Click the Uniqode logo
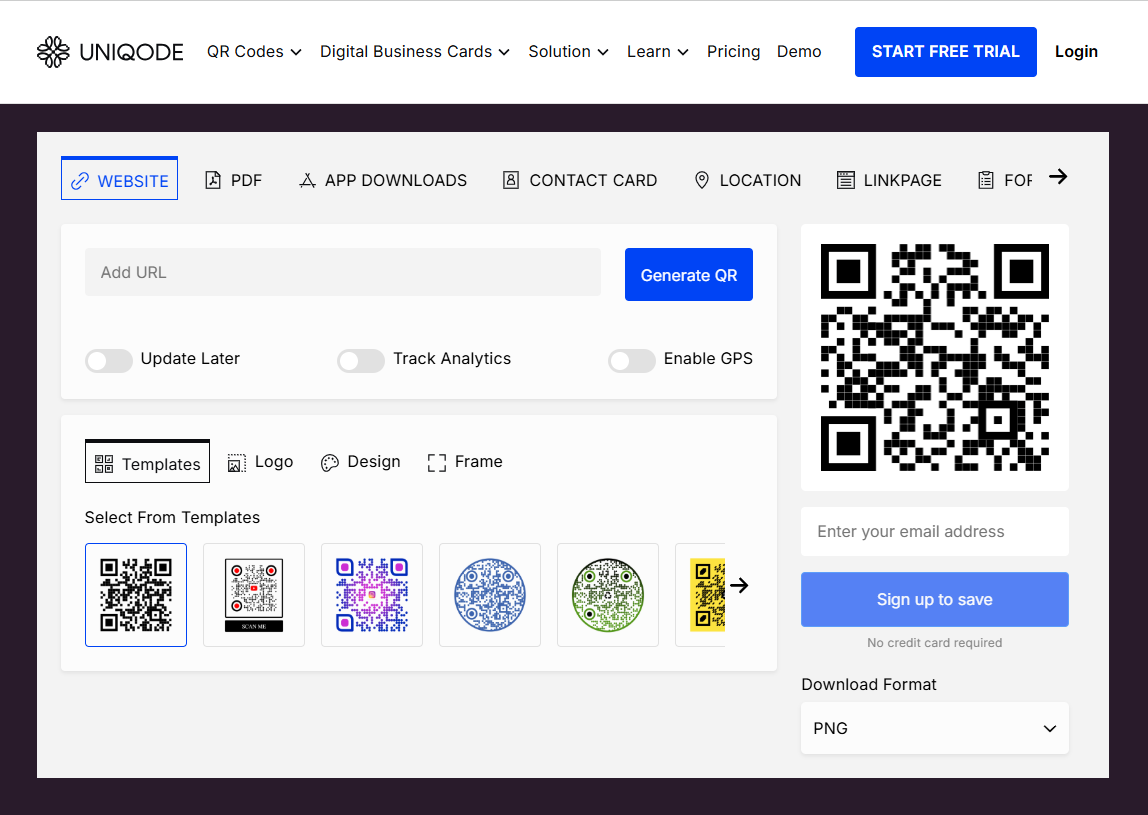The image size is (1148, 815). tap(110, 52)
